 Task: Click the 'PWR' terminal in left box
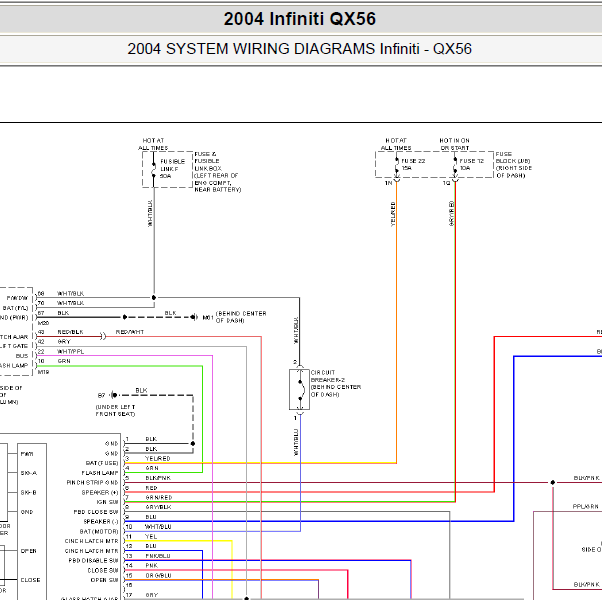click(x=27, y=454)
